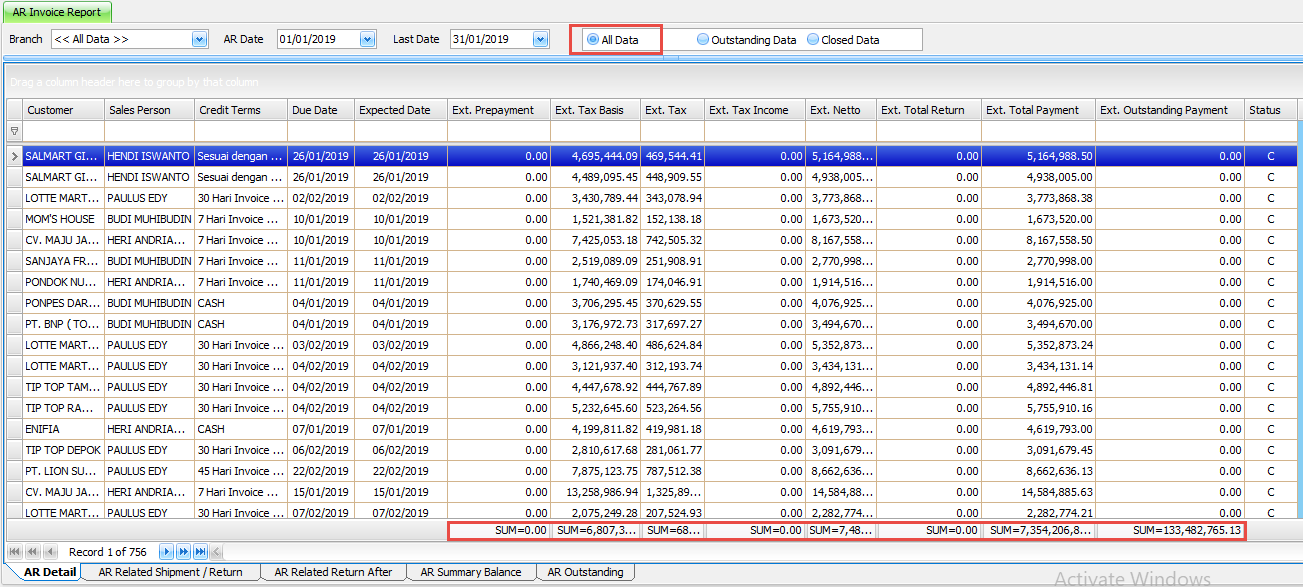Image resolution: width=1303 pixels, height=587 pixels.
Task: Click tax value 787,512.38
Action: coord(673,471)
